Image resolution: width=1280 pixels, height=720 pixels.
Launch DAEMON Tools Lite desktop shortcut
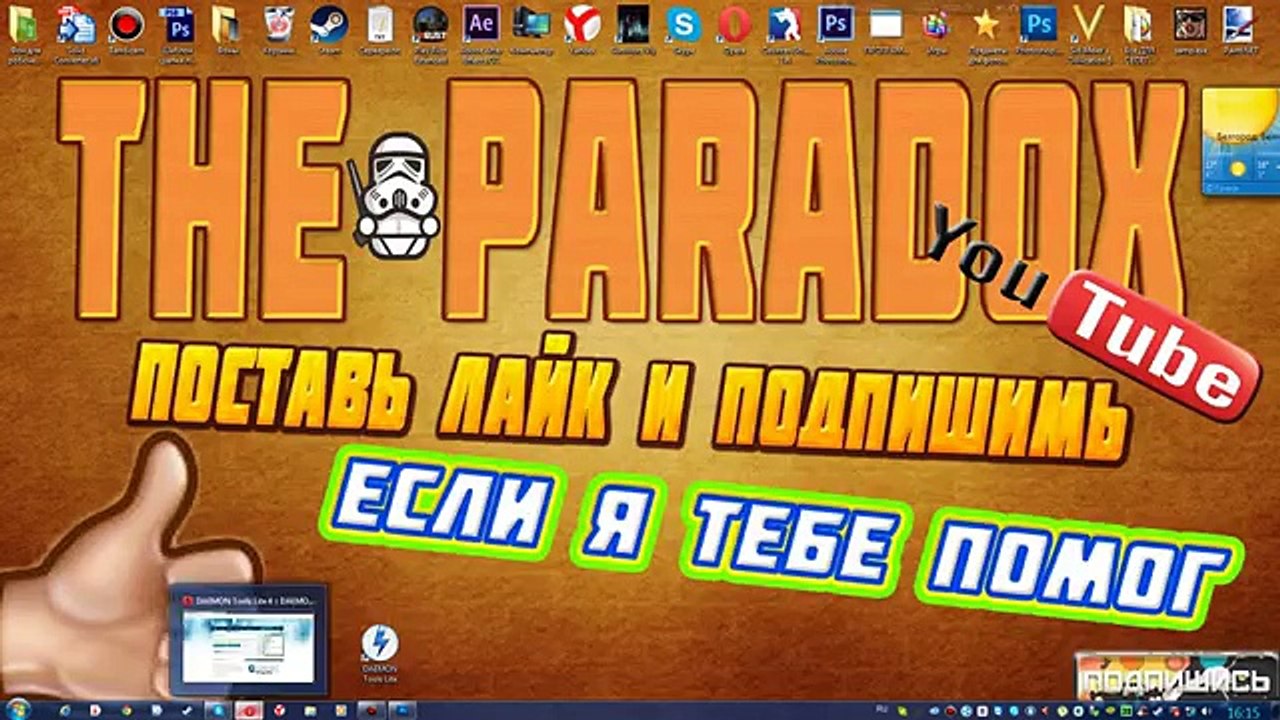(x=380, y=653)
